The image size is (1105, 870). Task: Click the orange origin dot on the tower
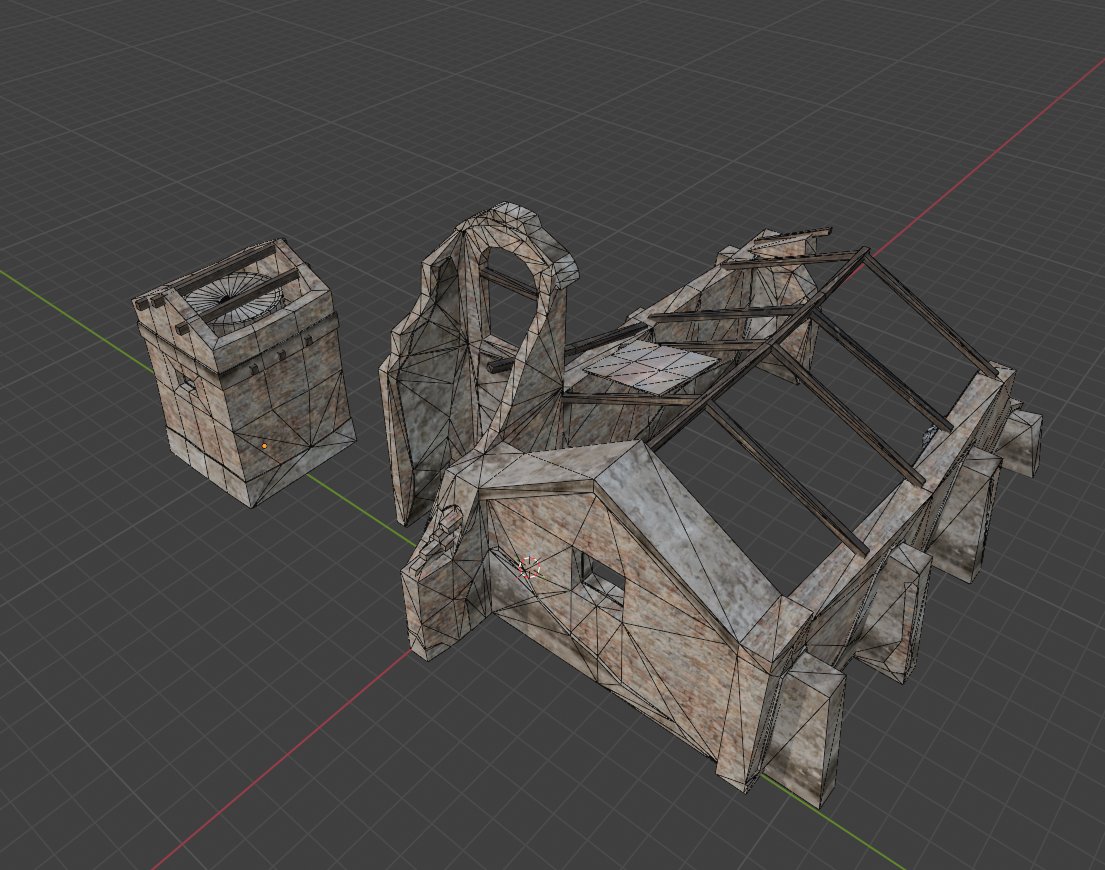pos(264,446)
